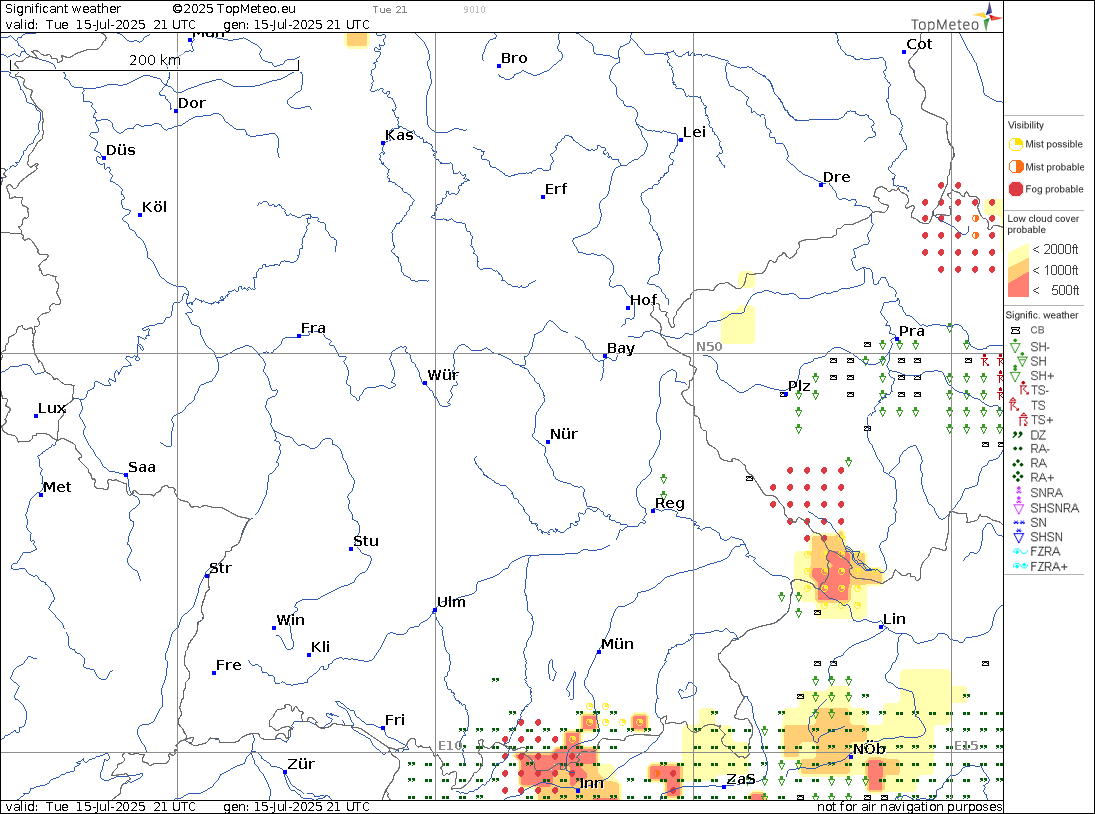This screenshot has width=1095, height=814.
Task: Click the yellow Mist possible legend icon
Action: pyautogui.click(x=1015, y=145)
